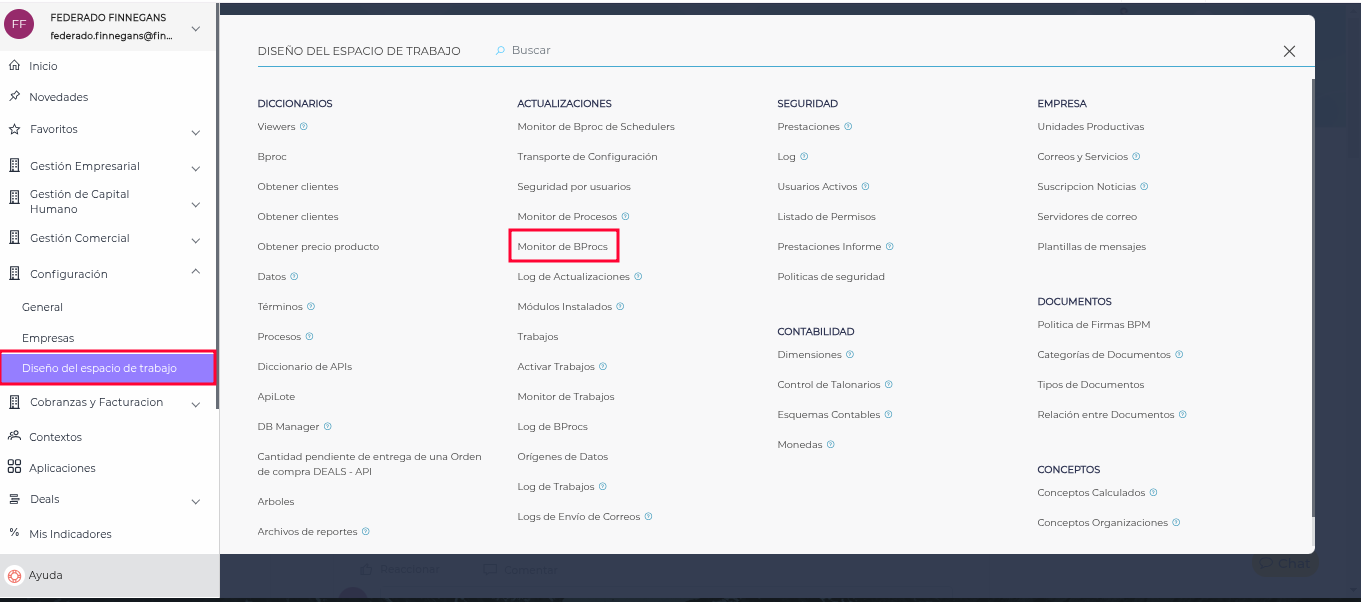Expand the Gestión Empresarial chevron

click(x=196, y=169)
